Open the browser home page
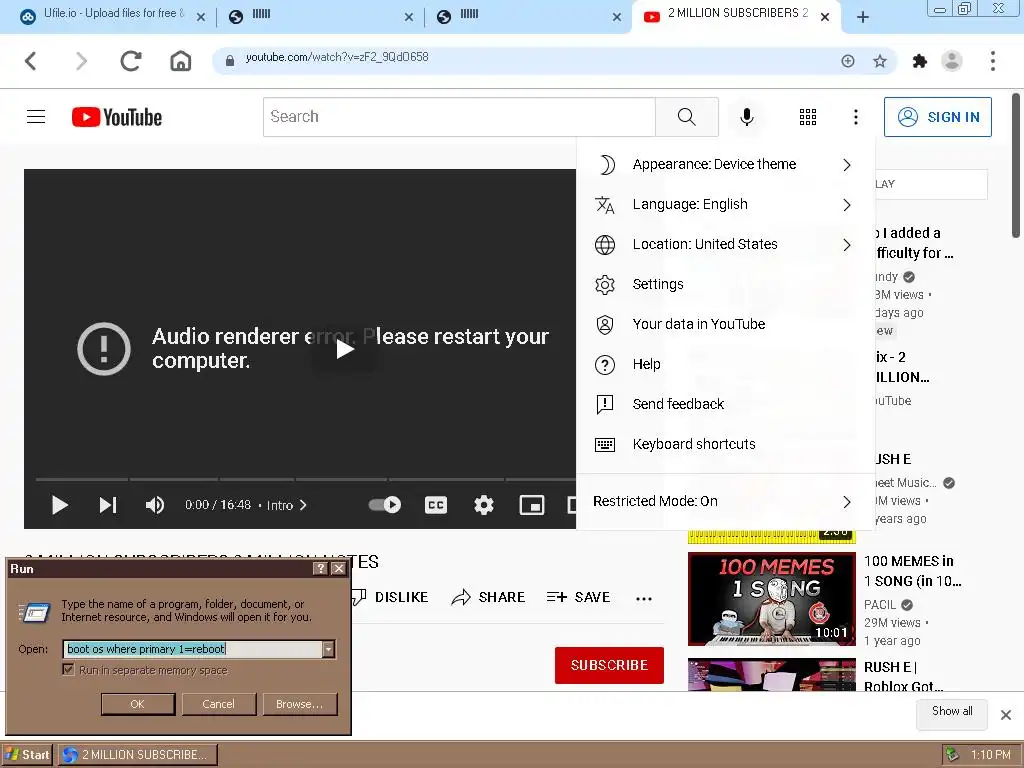 180,61
